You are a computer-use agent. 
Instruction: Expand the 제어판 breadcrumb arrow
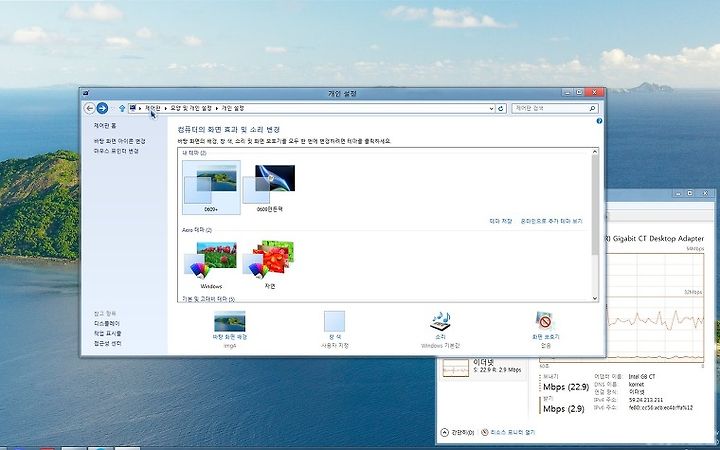(165, 108)
